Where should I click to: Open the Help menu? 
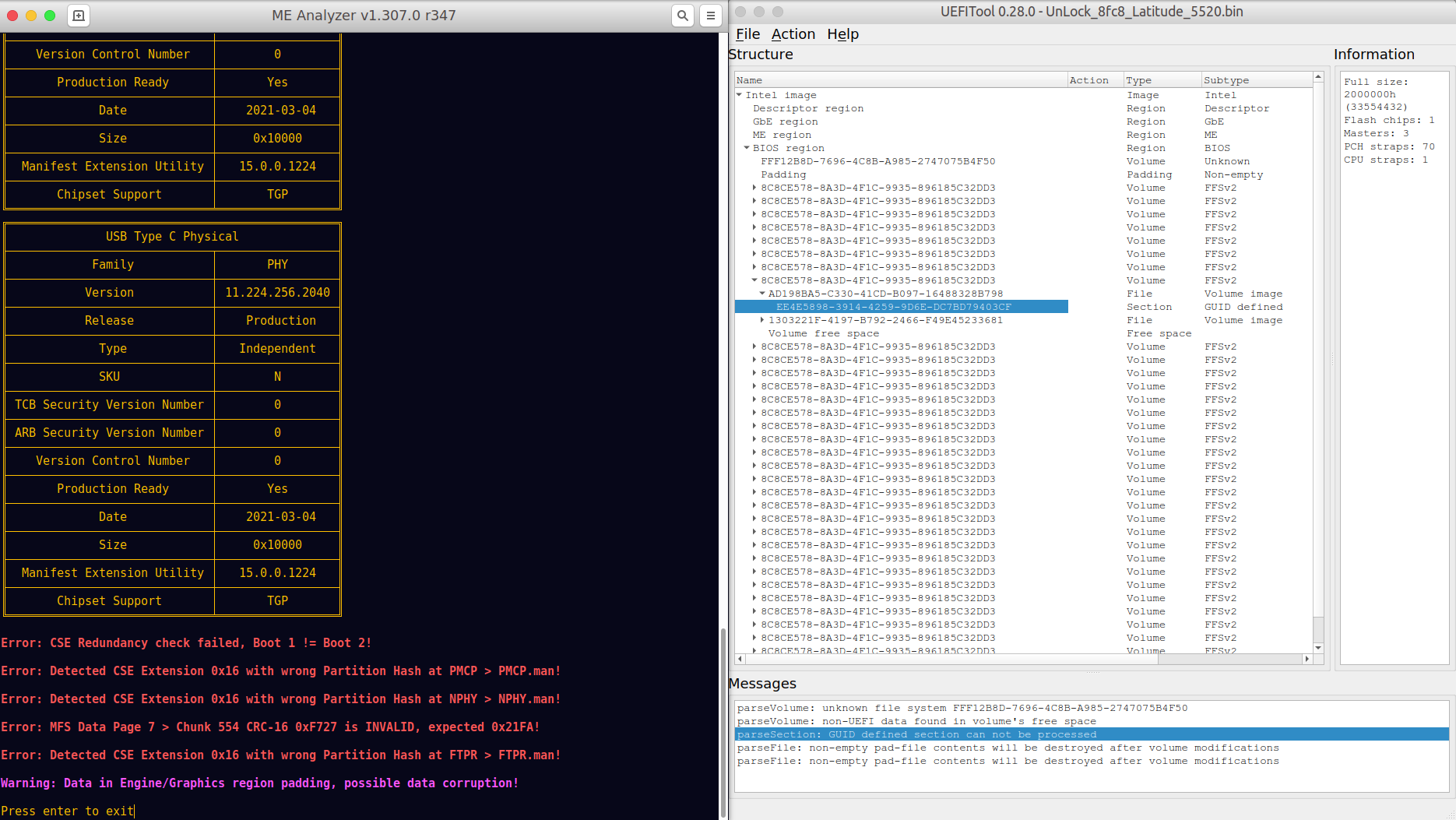[x=842, y=34]
